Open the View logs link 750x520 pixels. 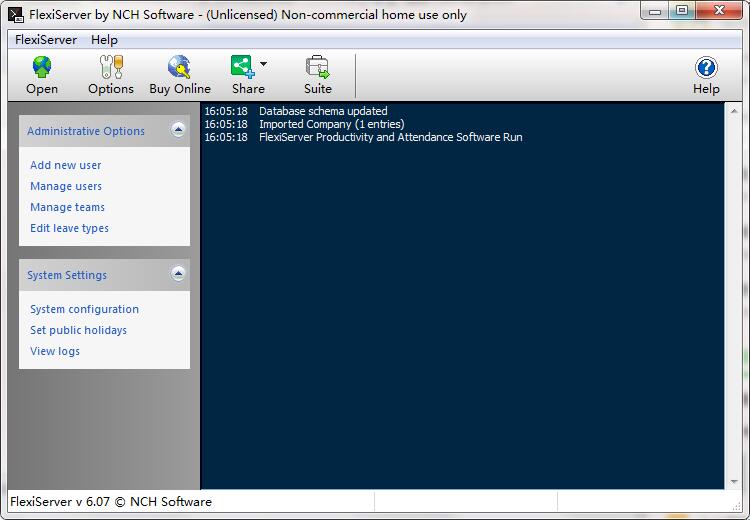pyautogui.click(x=55, y=351)
